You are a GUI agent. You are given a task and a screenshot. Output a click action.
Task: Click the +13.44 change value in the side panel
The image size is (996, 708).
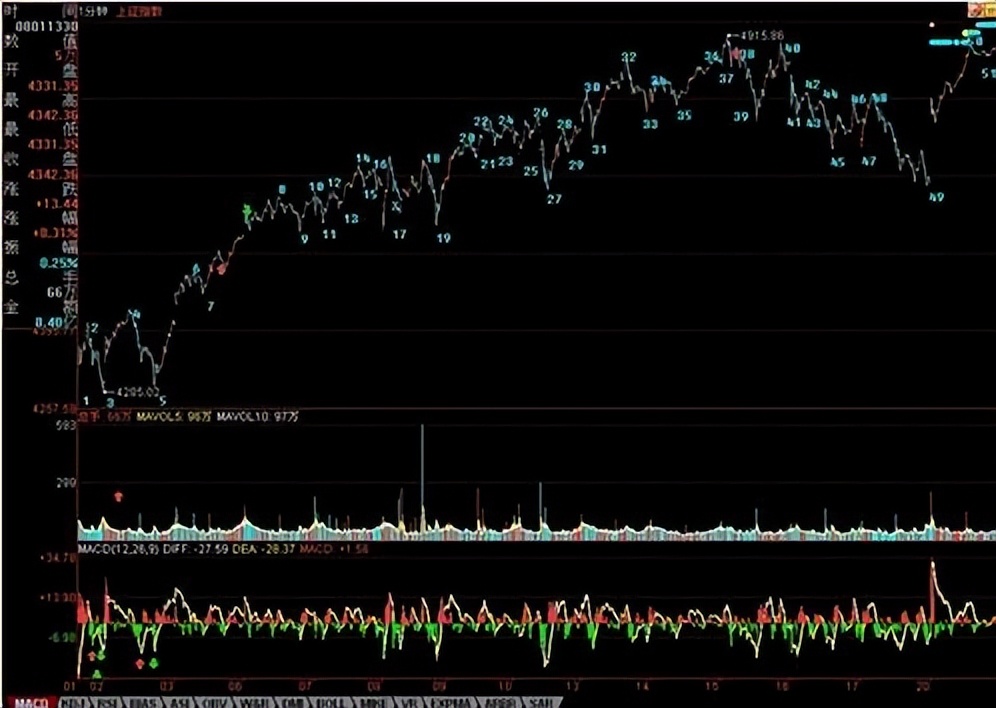point(57,204)
